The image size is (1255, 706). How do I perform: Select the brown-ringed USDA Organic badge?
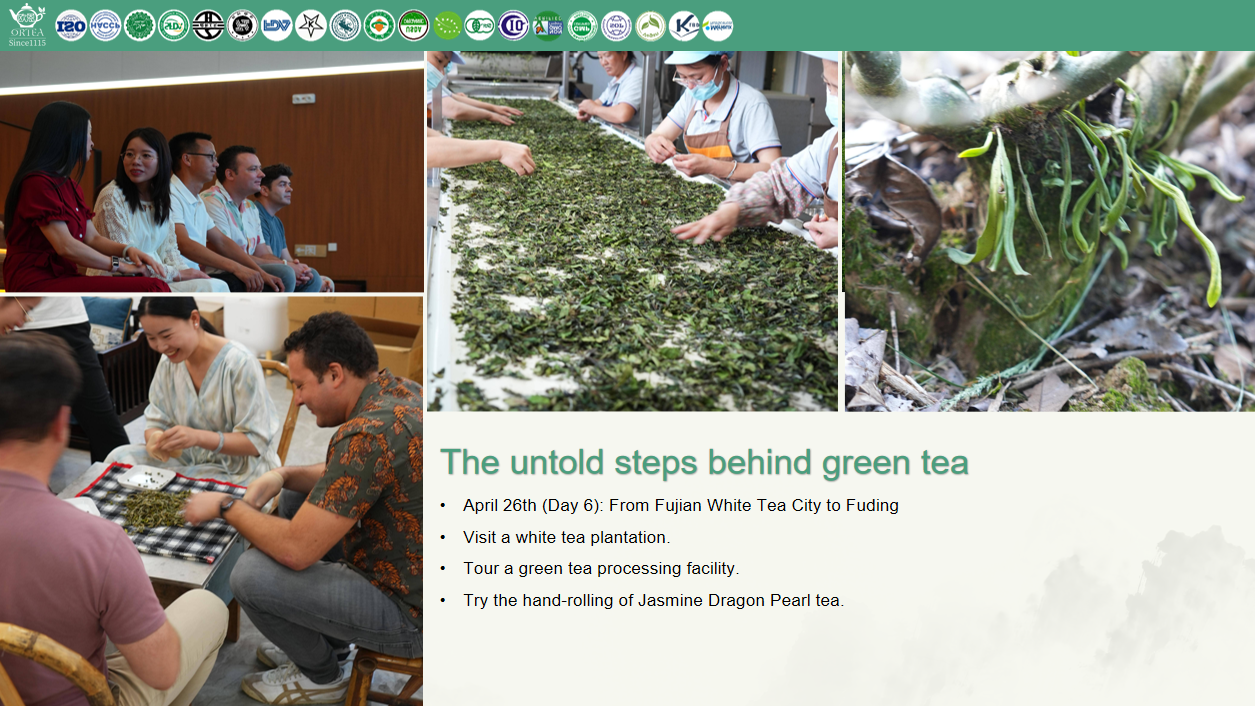(x=413, y=25)
